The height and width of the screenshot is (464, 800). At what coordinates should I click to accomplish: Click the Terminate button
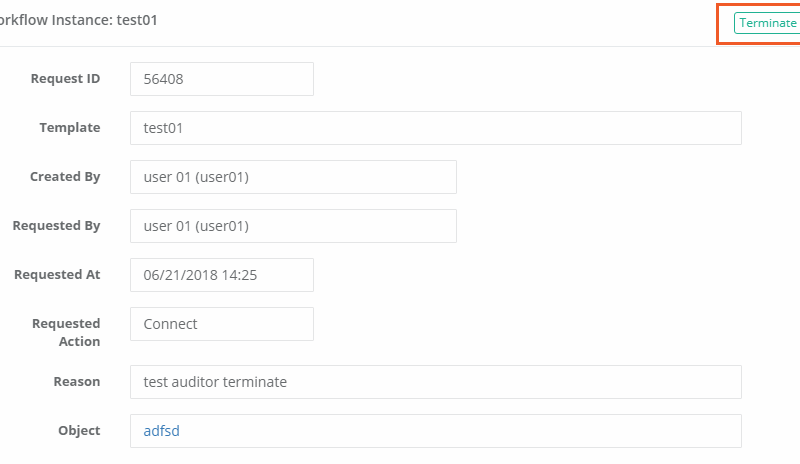(767, 23)
